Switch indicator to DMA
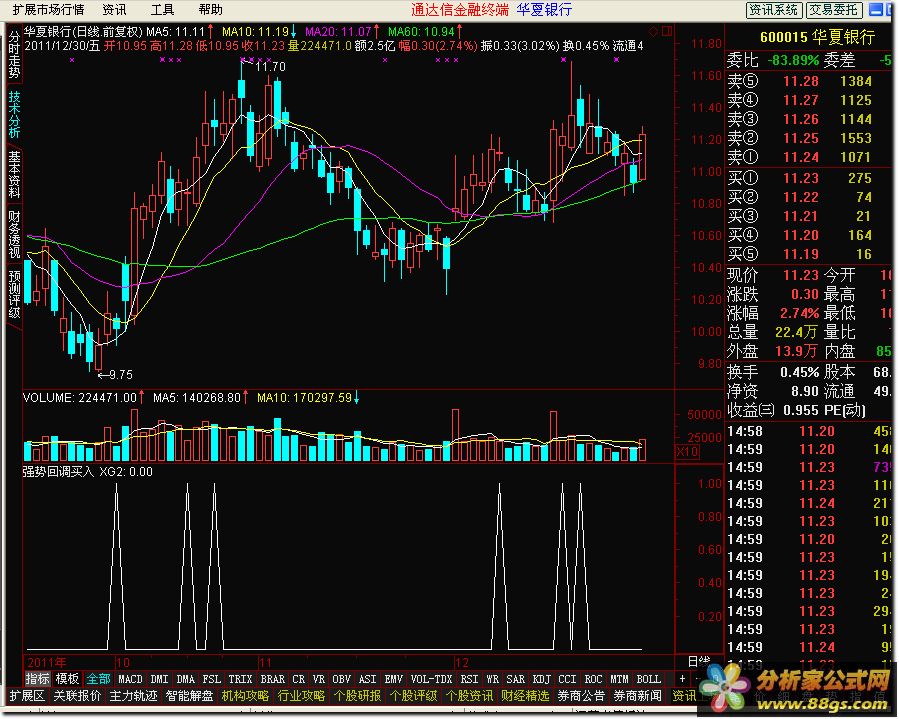The image size is (899, 719). tap(185, 679)
